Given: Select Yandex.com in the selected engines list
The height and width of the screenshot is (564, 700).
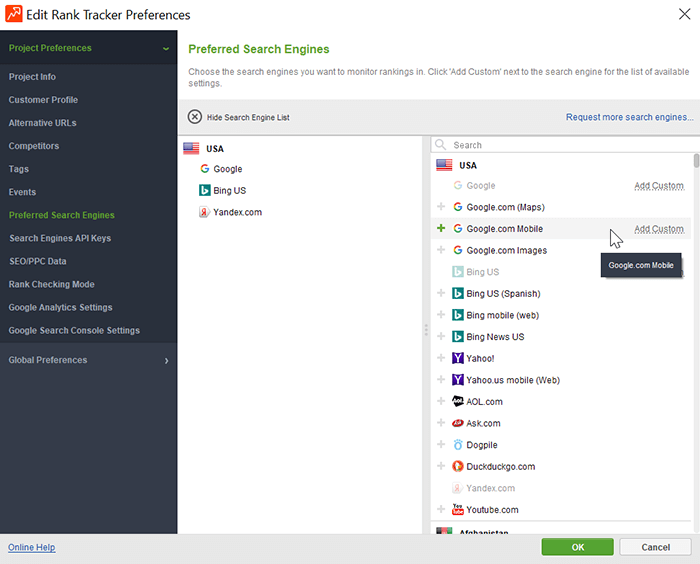Looking at the screenshot, I should (238, 212).
